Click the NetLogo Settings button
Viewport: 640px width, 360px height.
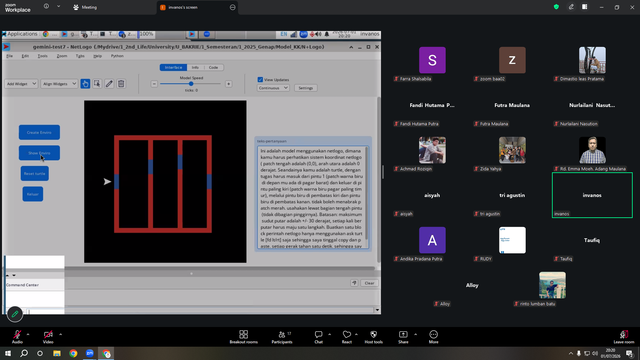point(305,88)
